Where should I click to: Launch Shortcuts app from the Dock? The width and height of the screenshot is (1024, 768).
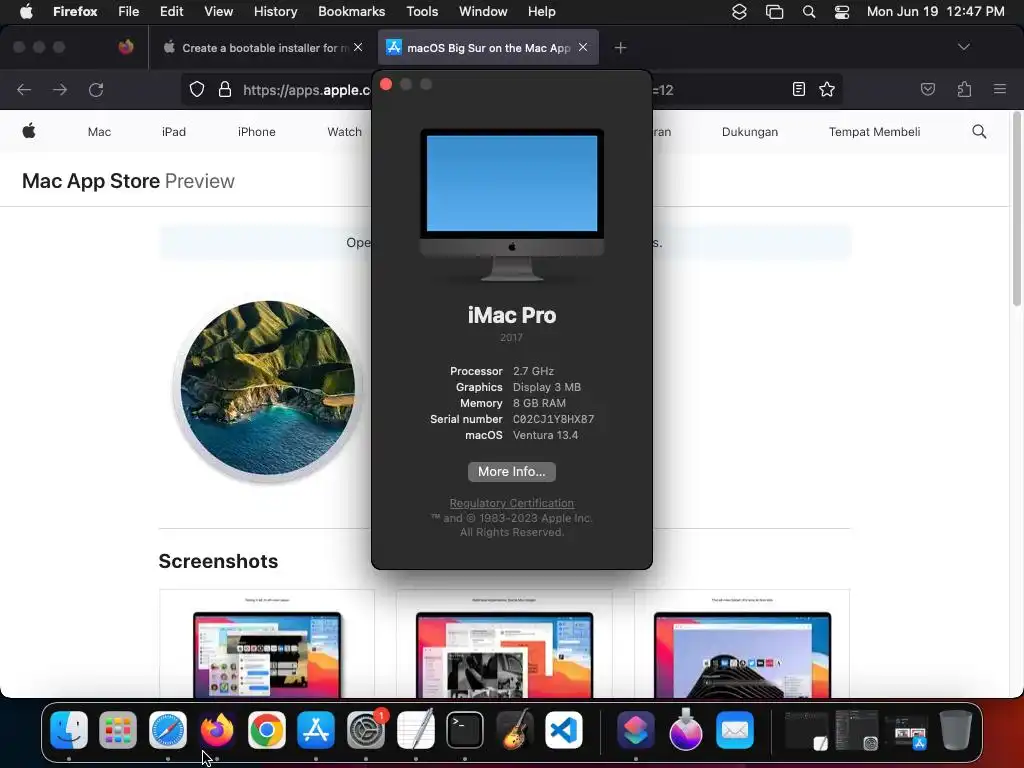(x=636, y=729)
